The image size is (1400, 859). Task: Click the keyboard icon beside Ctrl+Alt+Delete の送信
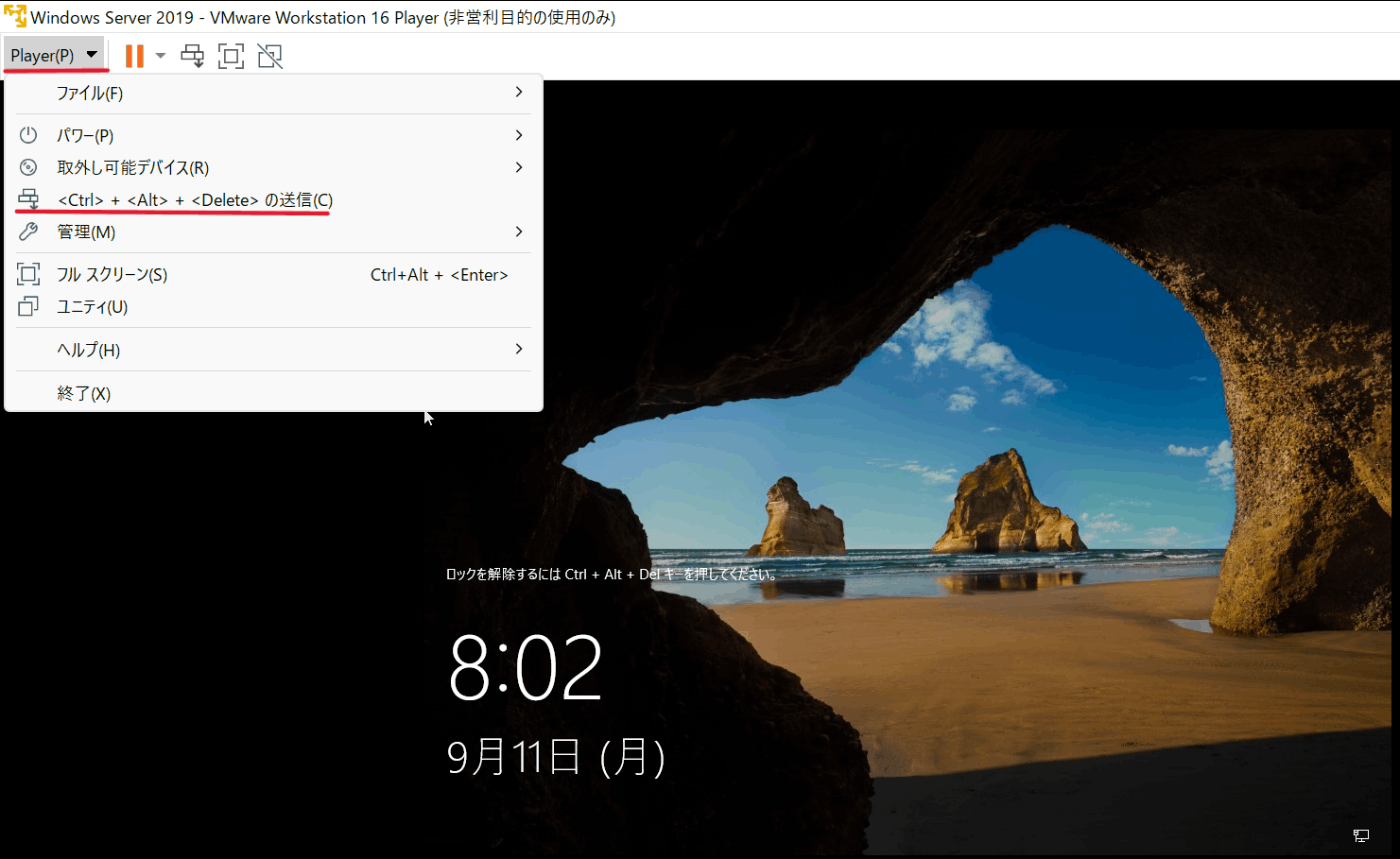28,200
